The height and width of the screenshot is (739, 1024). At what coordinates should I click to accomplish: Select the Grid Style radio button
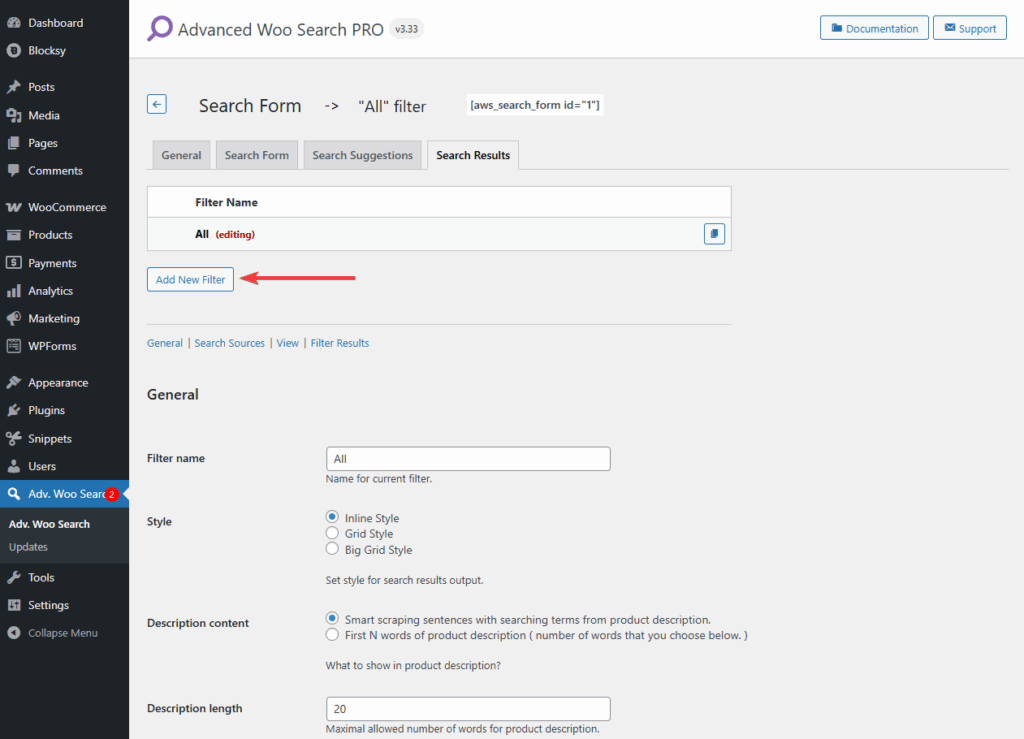click(x=331, y=533)
